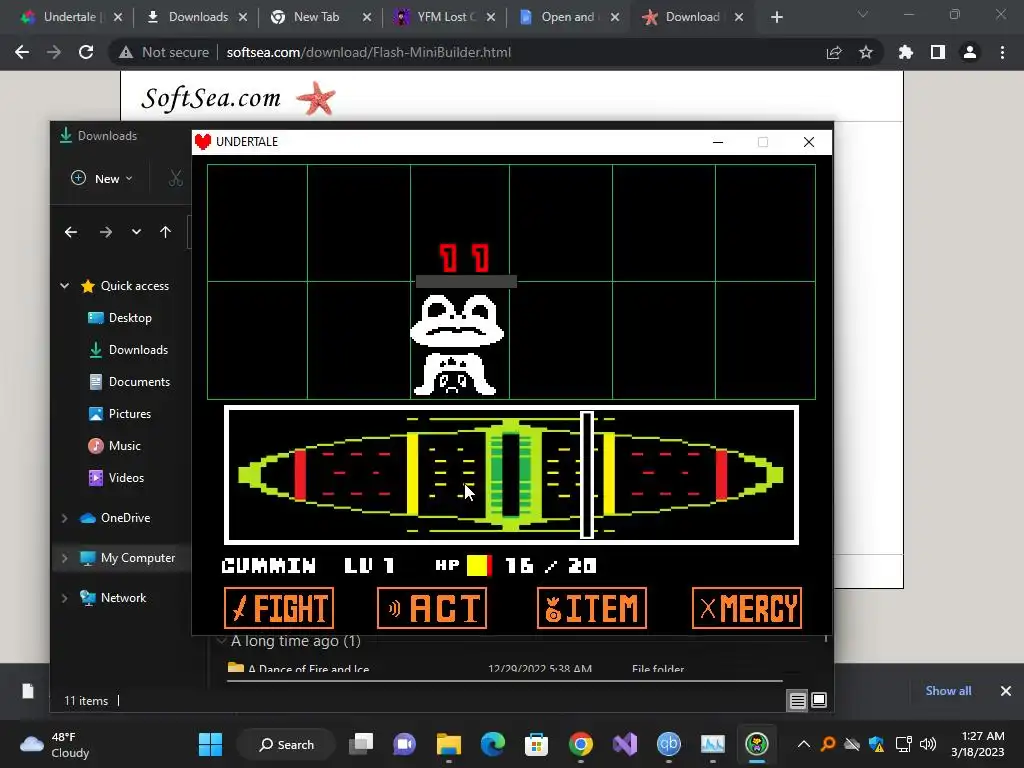1024x768 pixels.
Task: Click the Not secure warning icon
Action: 125,52
